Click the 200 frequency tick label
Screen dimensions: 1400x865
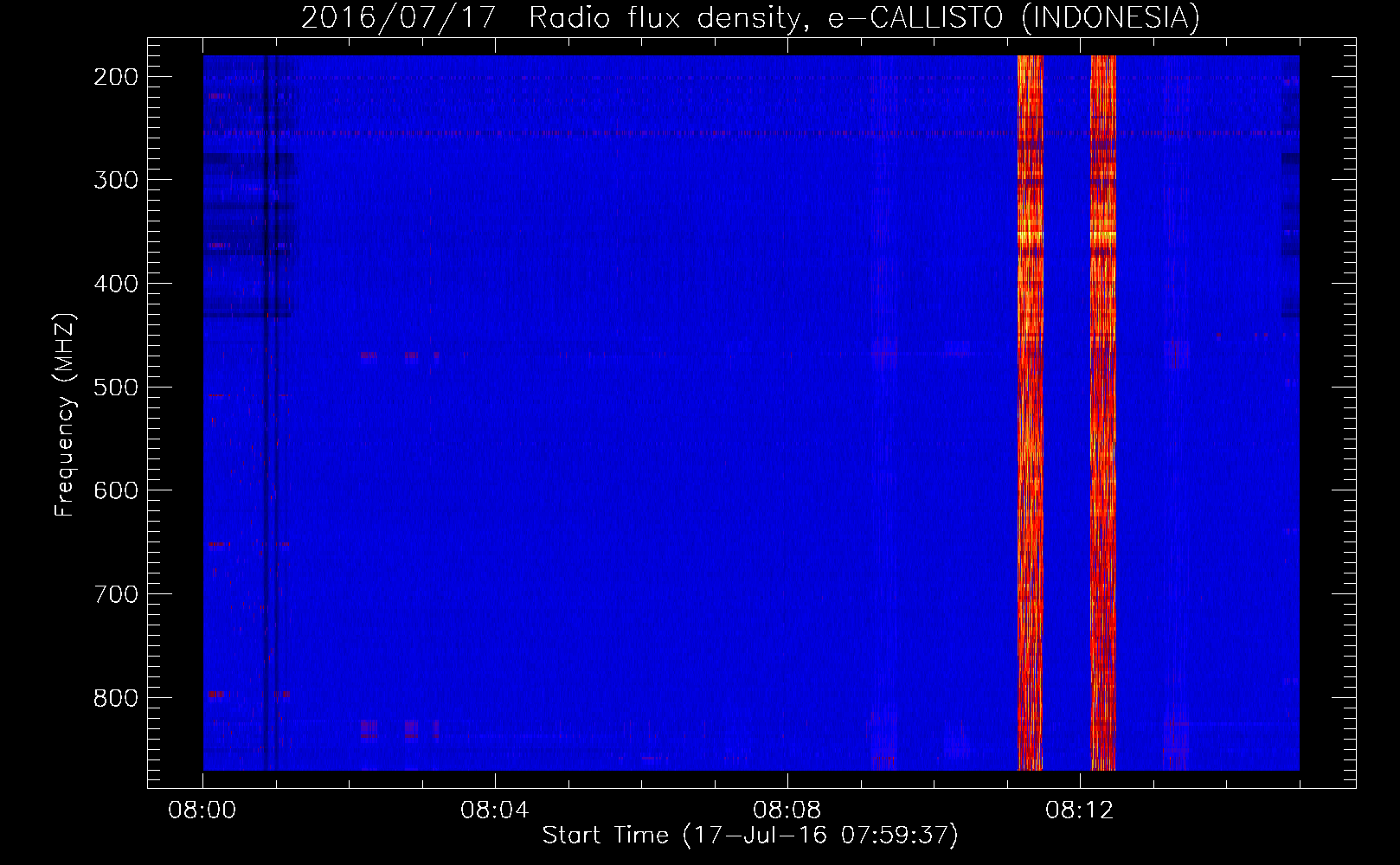pyautogui.click(x=116, y=77)
